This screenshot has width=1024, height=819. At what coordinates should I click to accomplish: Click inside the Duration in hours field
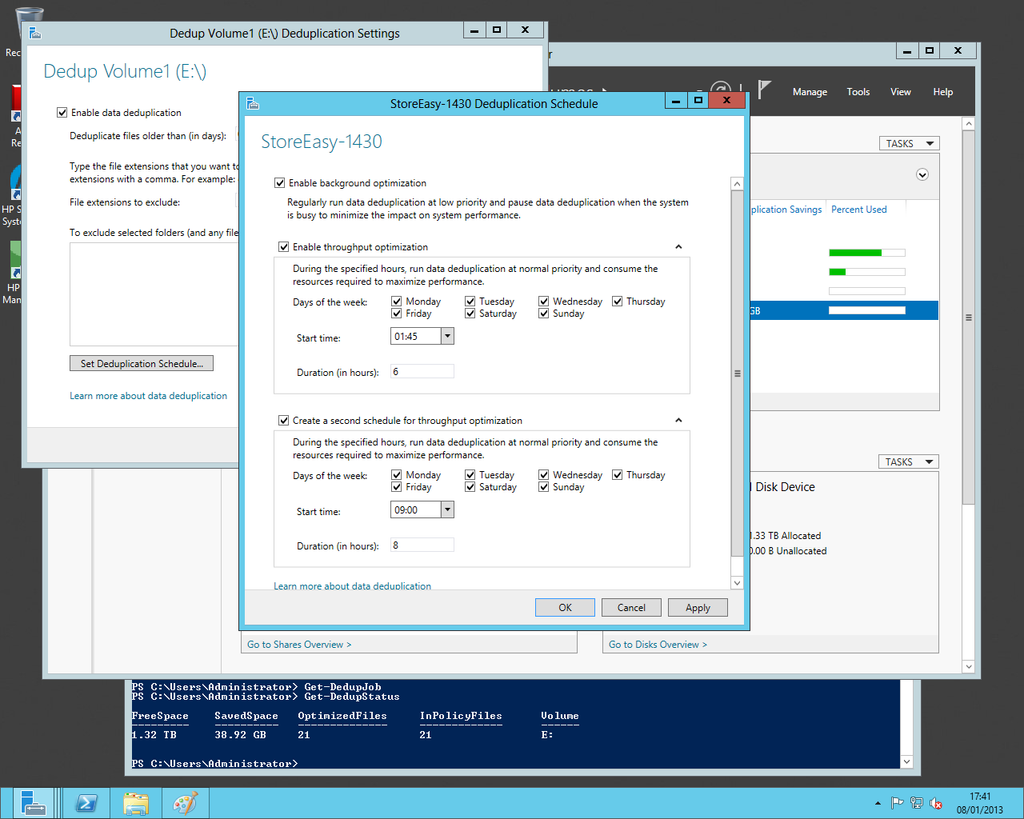(421, 370)
